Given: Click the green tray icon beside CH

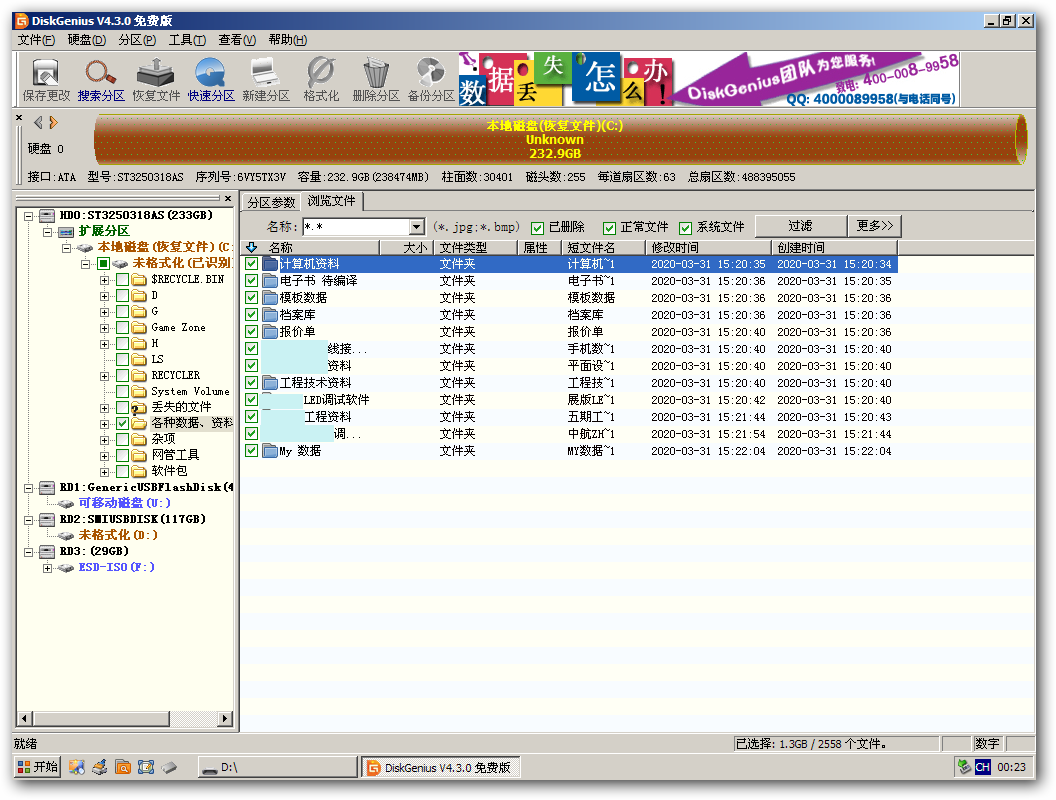Looking at the screenshot, I should 964,767.
